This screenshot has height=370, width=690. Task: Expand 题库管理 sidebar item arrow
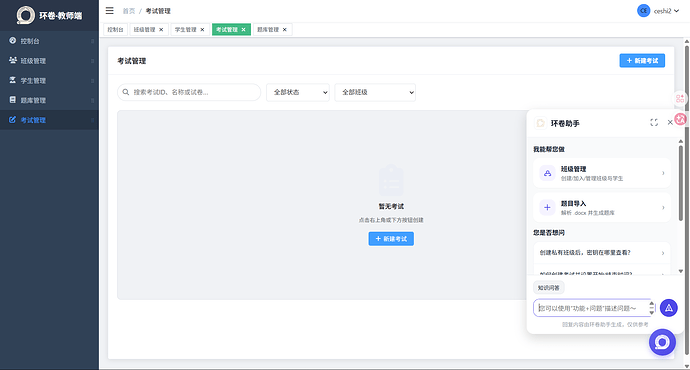[x=92, y=100]
